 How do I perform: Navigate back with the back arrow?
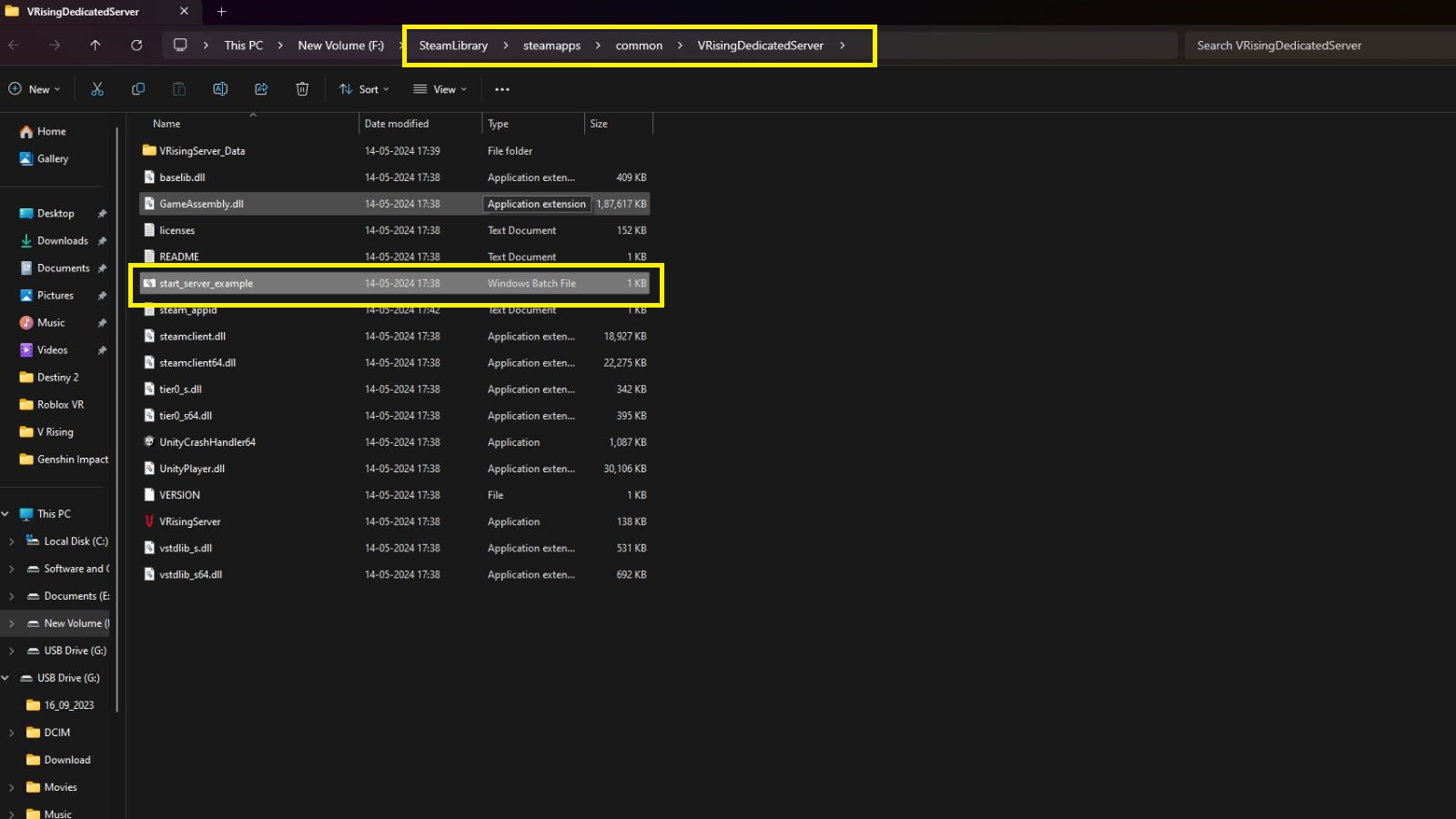coord(15,45)
